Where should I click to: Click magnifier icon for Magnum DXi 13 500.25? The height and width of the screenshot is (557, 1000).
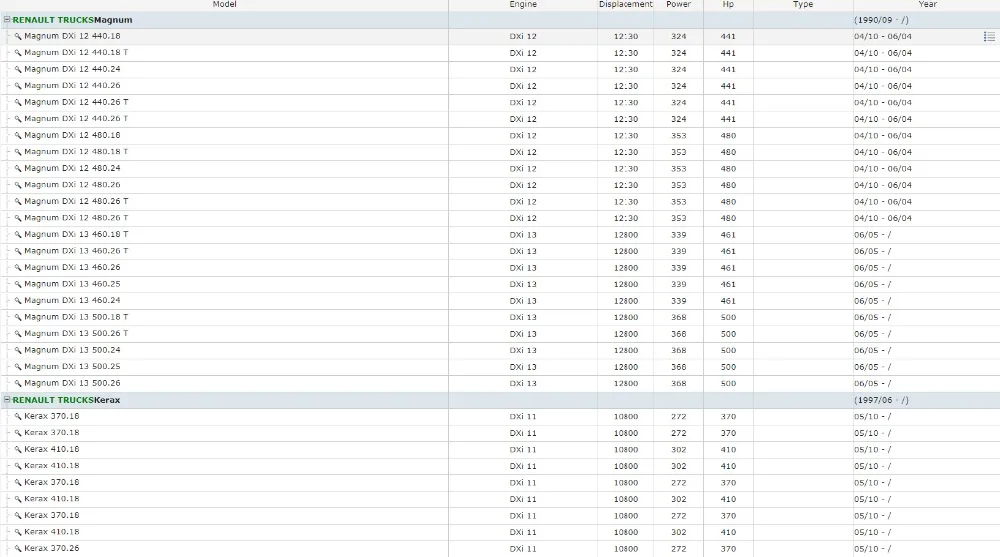18,368
